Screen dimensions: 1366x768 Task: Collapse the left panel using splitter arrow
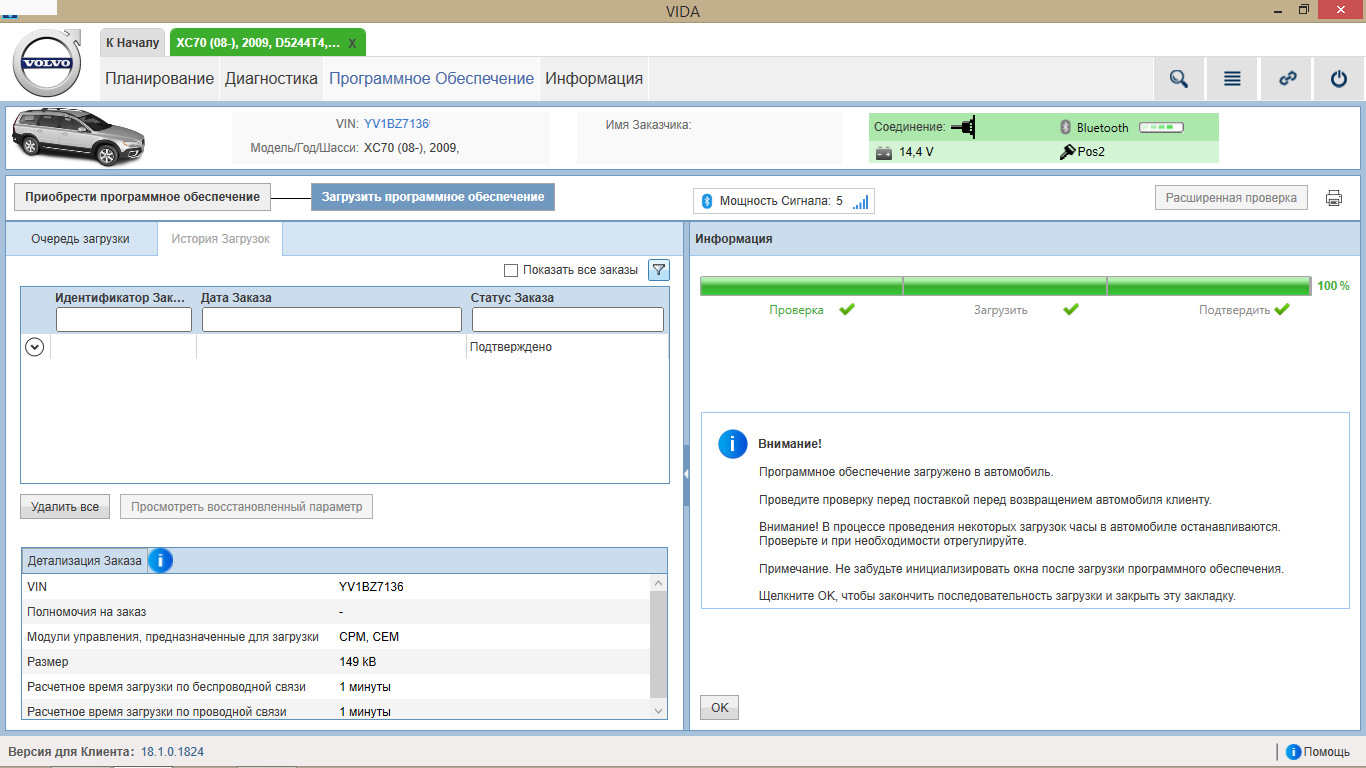click(x=686, y=474)
